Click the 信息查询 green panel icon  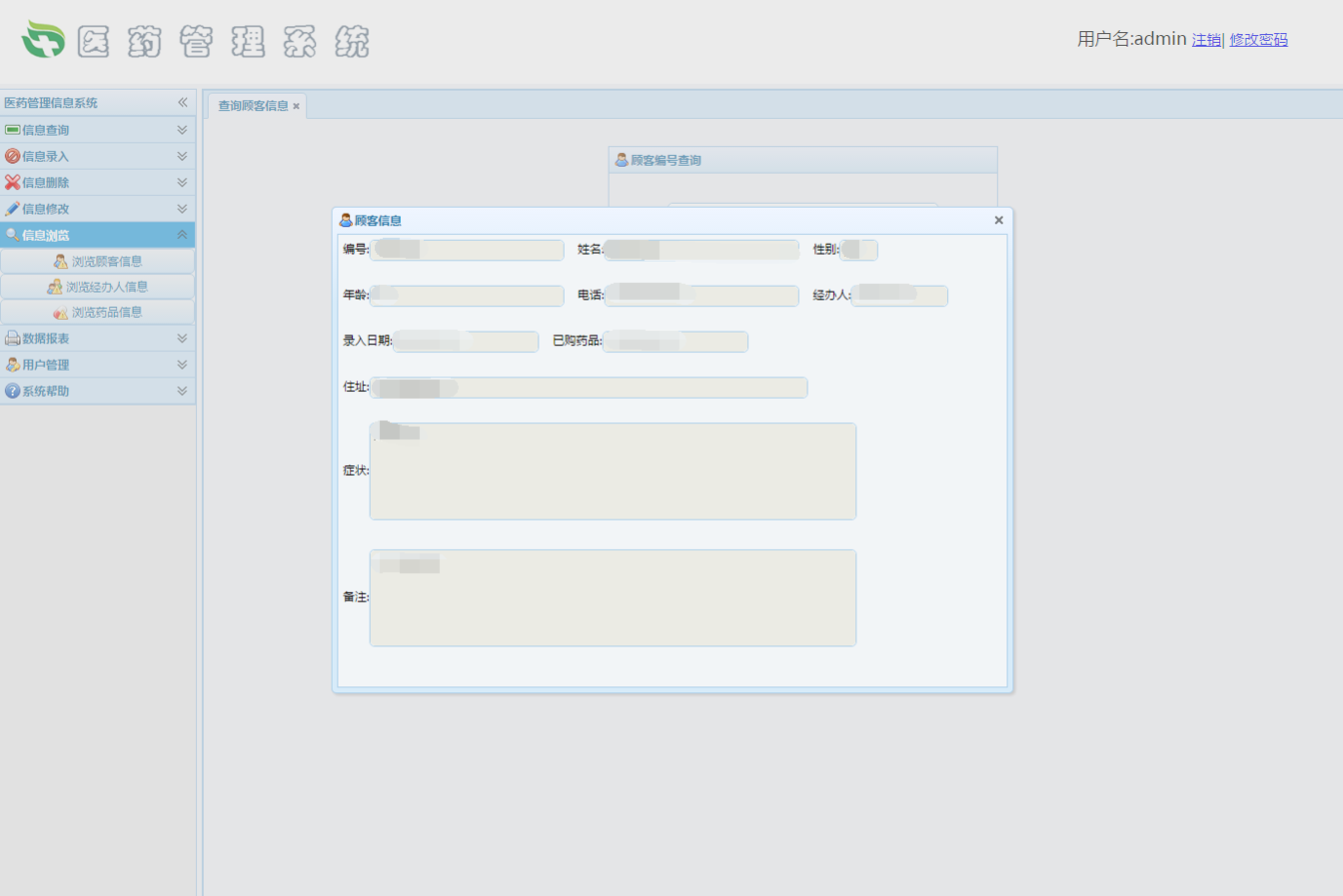coord(12,130)
